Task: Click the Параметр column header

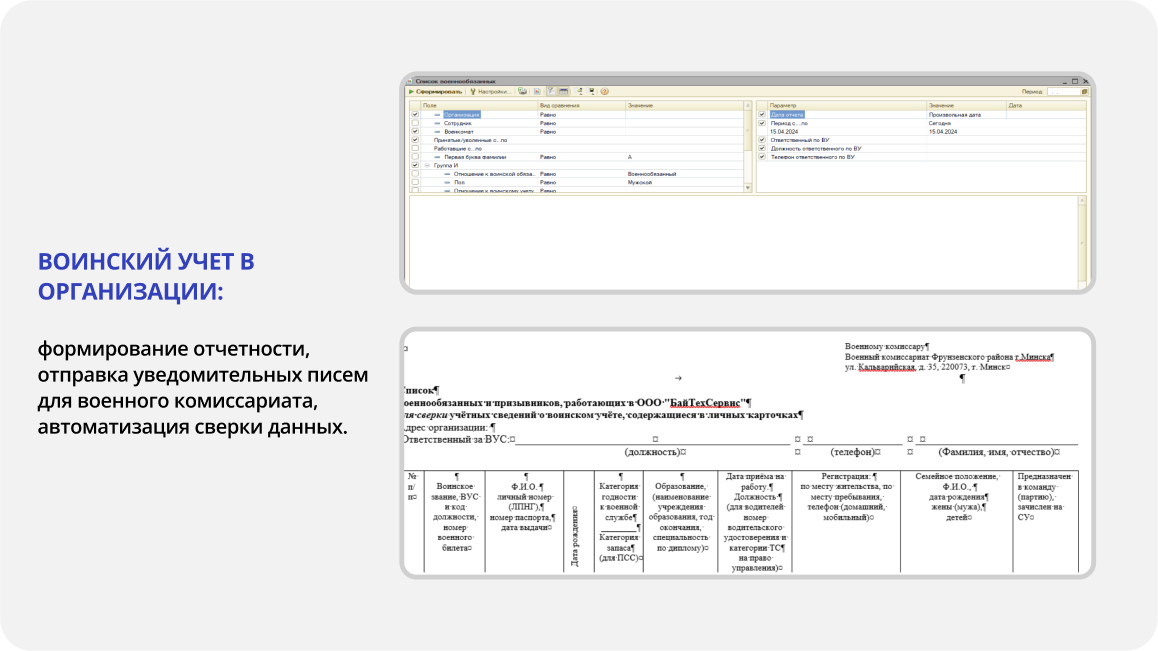Action: [x=847, y=106]
